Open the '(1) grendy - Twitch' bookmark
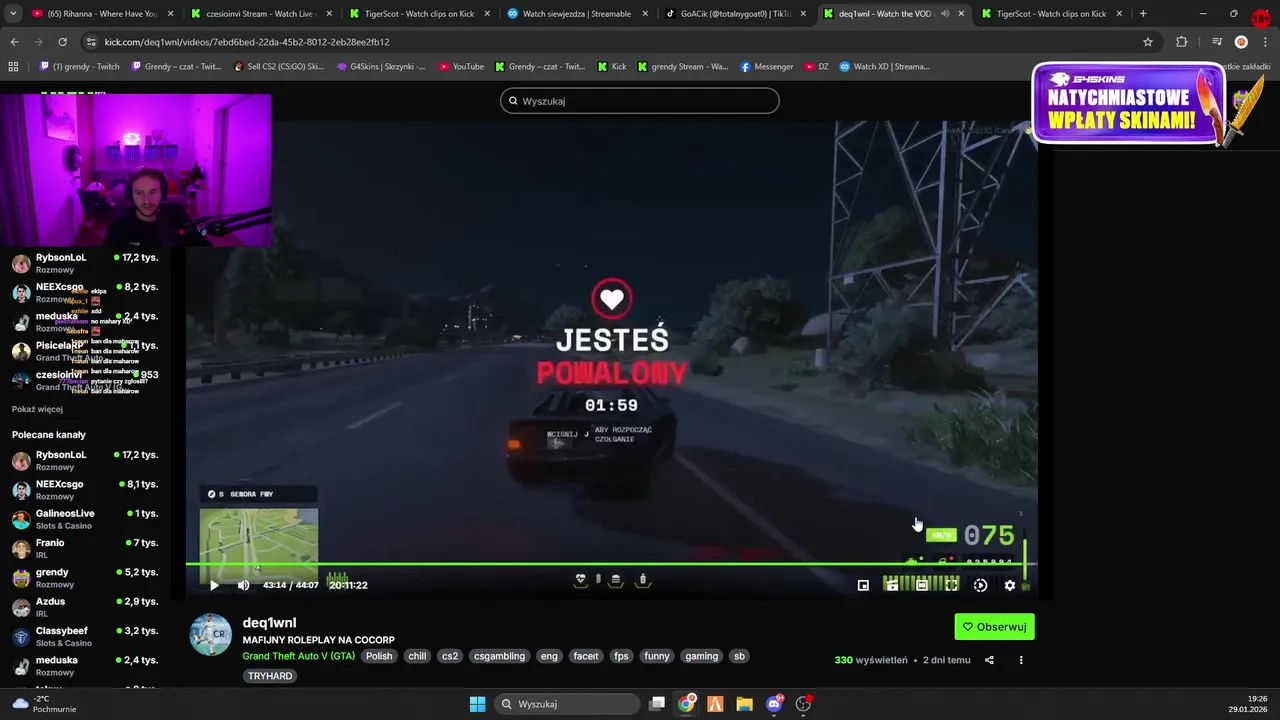1280x720 pixels. (79, 67)
